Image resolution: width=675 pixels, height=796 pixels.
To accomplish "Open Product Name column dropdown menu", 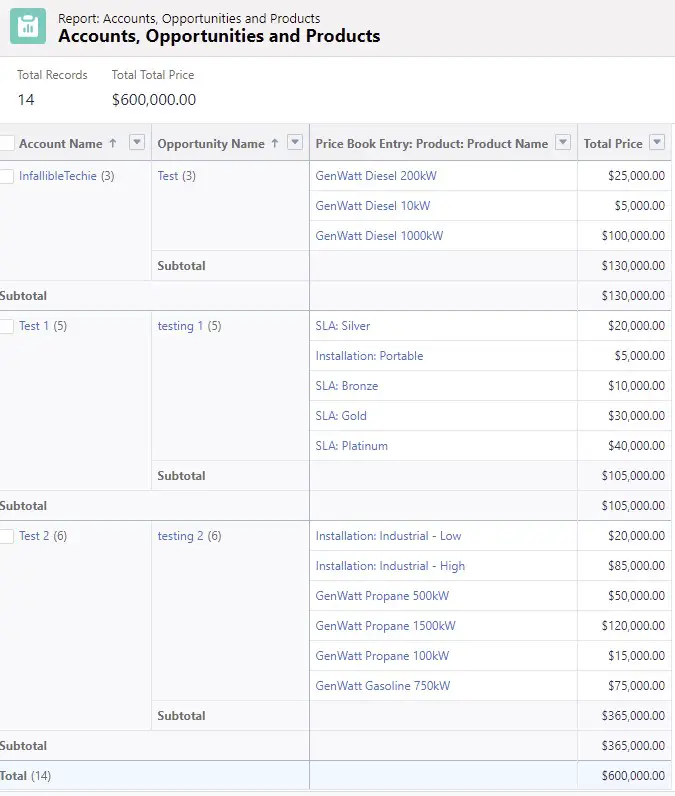I will click(563, 142).
